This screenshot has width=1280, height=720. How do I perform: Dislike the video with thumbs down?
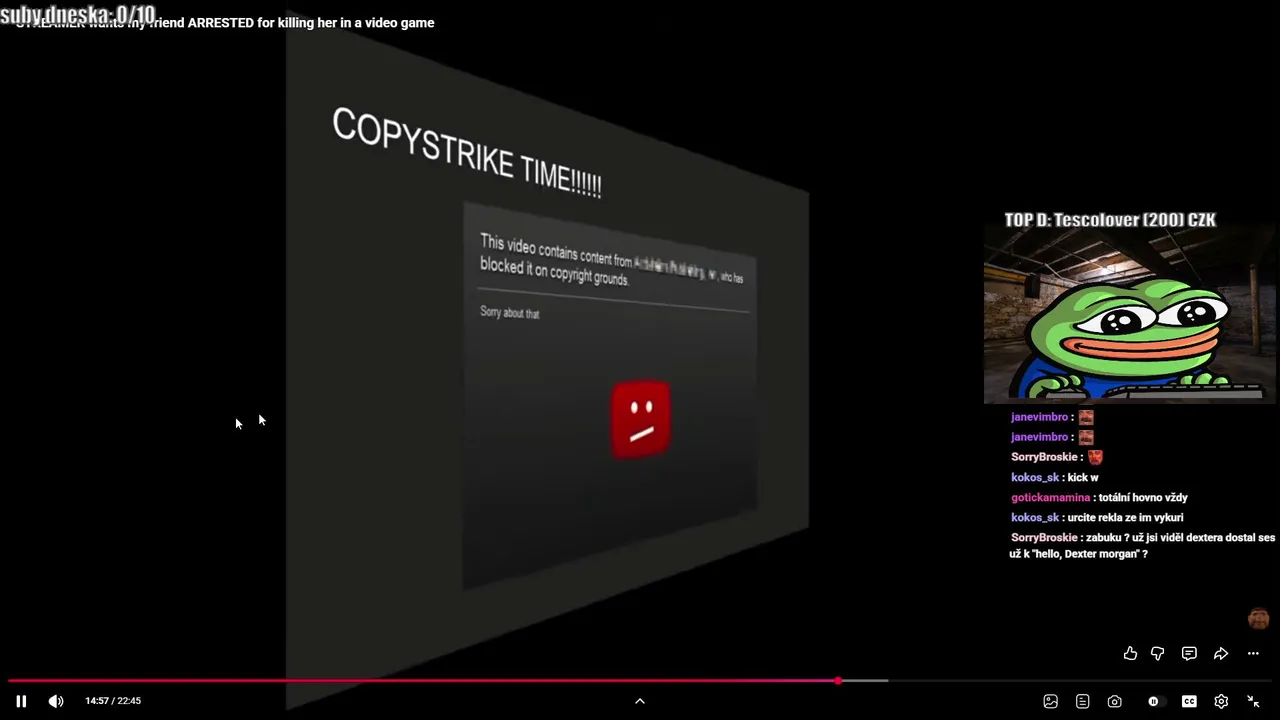click(x=1157, y=653)
